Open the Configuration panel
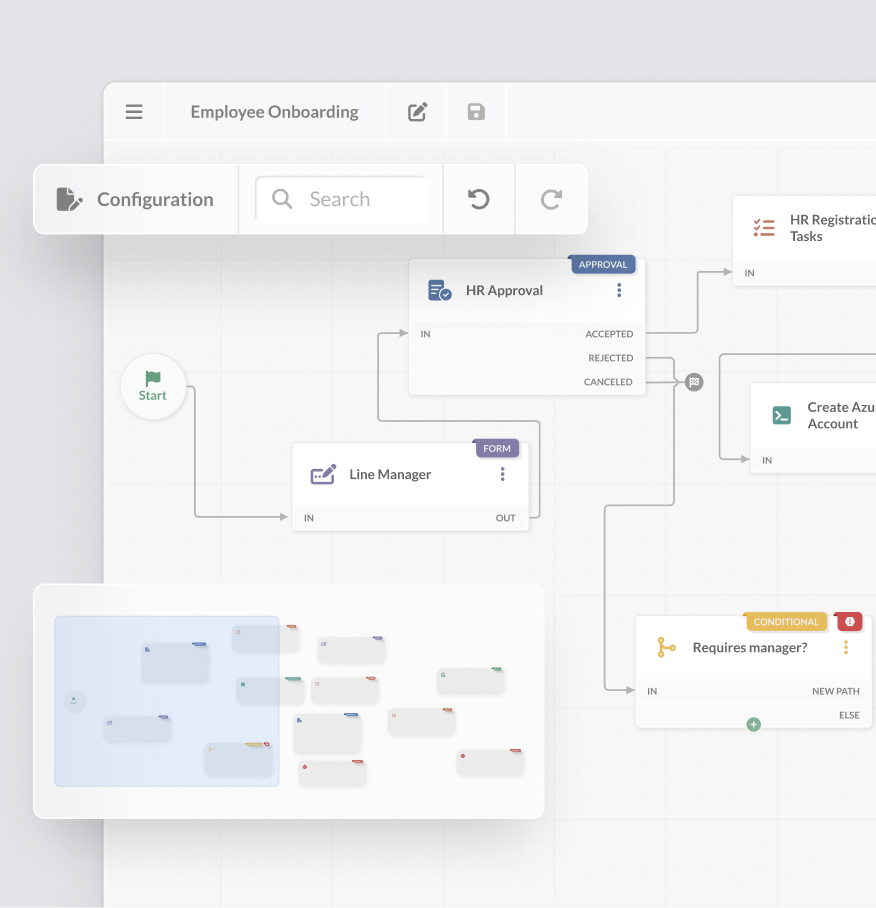This screenshot has height=908, width=876. click(x=136, y=199)
